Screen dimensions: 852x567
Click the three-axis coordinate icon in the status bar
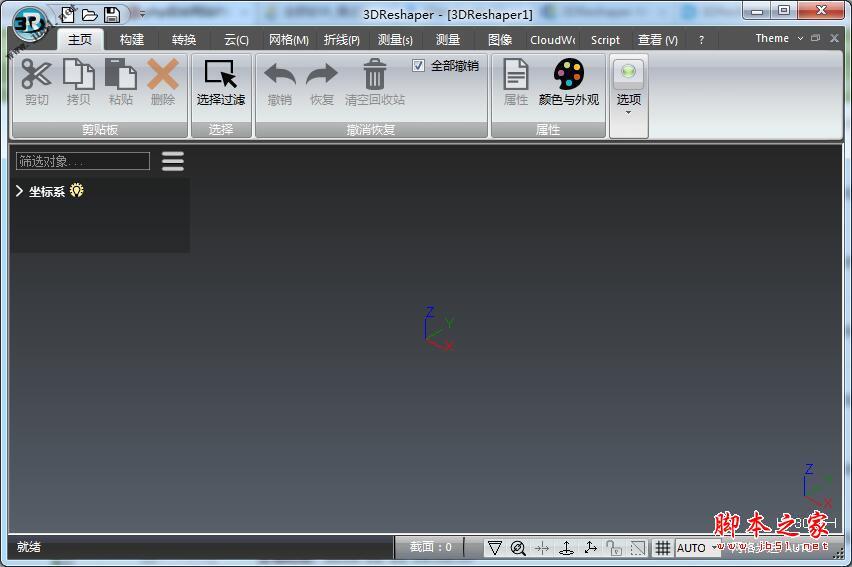pos(591,547)
